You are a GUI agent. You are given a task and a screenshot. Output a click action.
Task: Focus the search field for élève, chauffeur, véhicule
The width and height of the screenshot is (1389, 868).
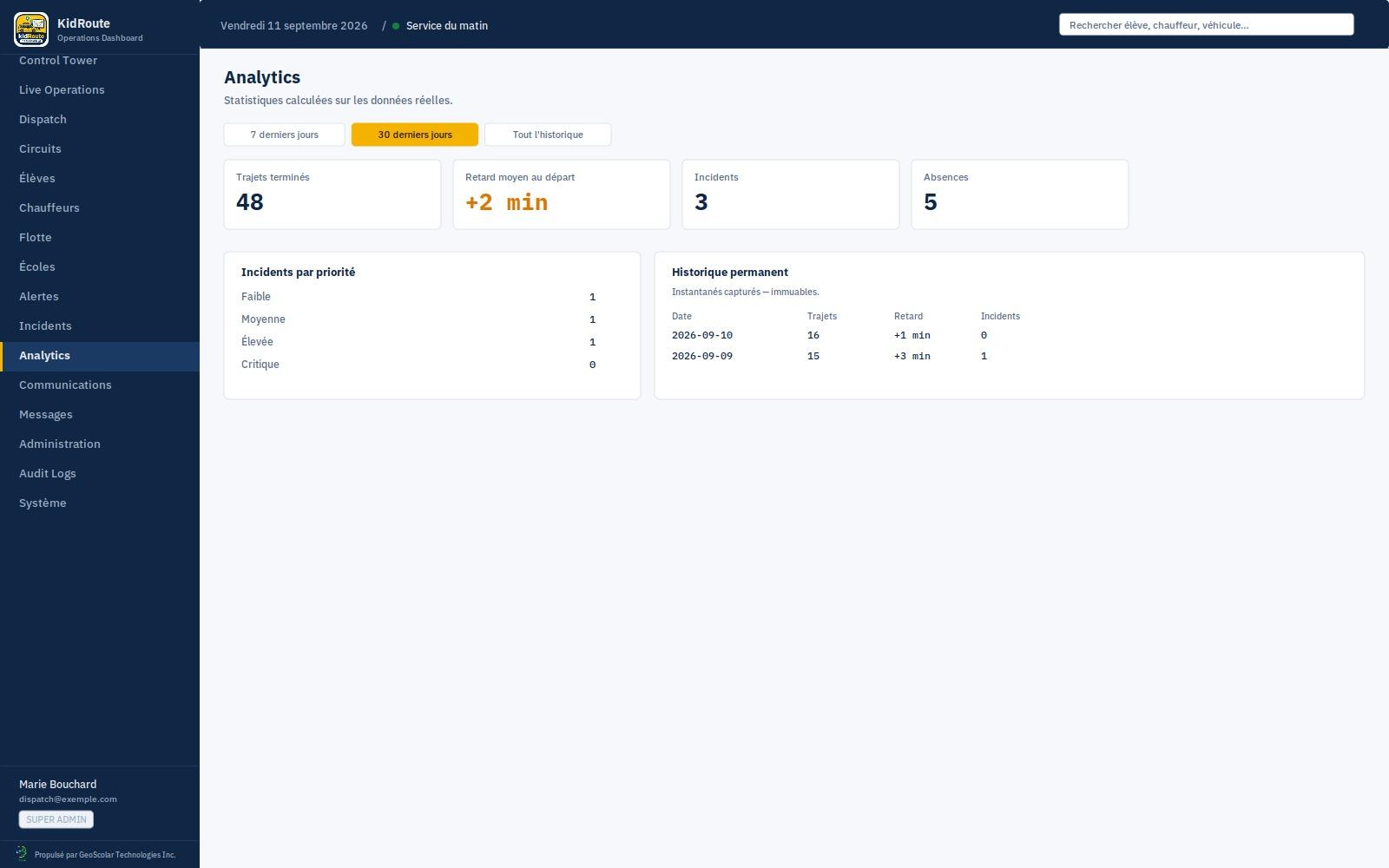click(x=1206, y=25)
